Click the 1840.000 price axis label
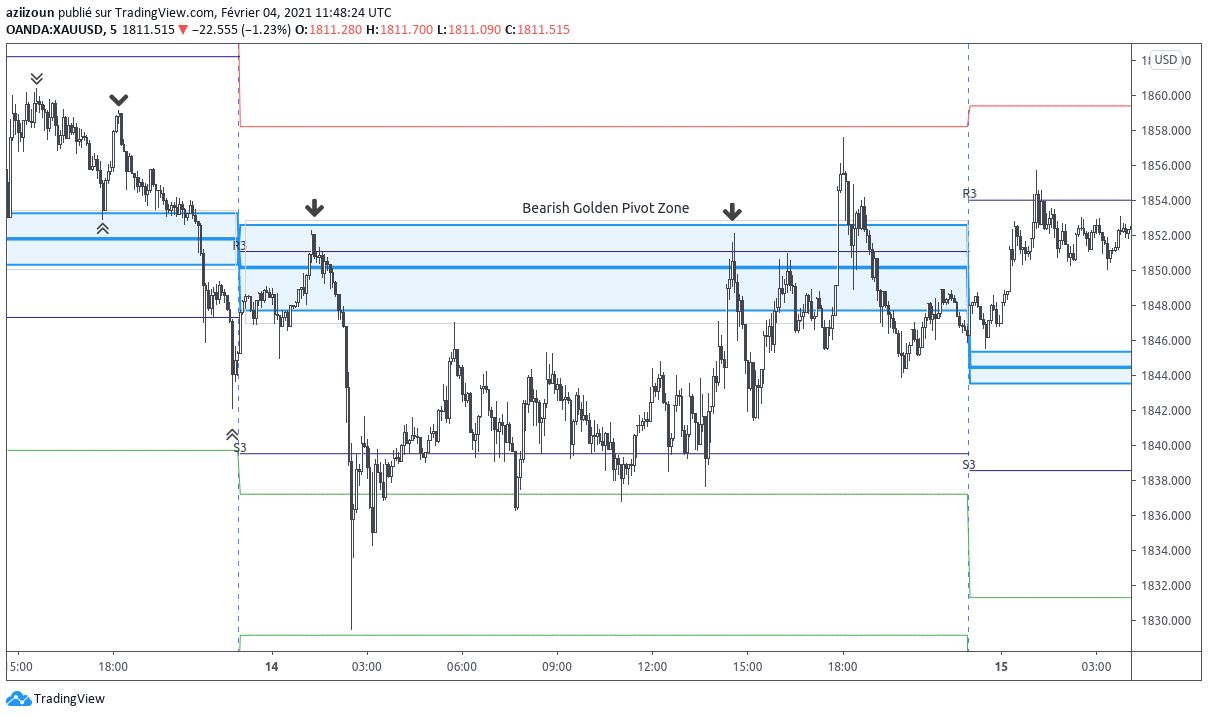Image resolution: width=1208 pixels, height=717 pixels. (x=1166, y=446)
